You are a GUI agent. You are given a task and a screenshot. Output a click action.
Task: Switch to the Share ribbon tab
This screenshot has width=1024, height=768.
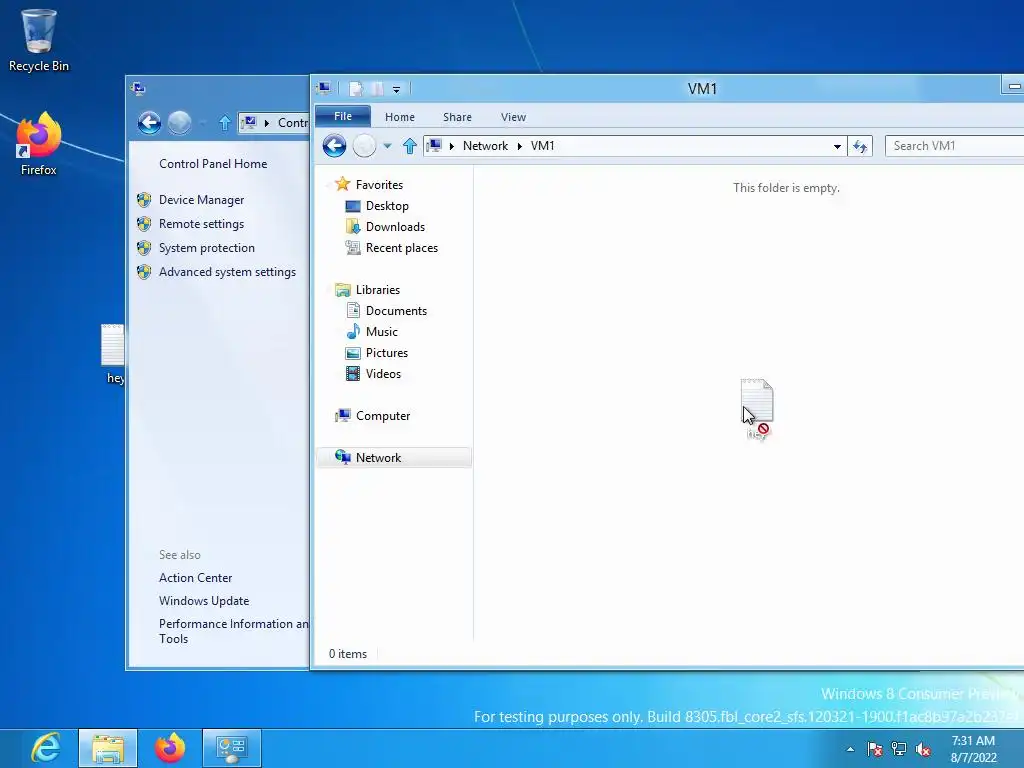[x=457, y=117]
